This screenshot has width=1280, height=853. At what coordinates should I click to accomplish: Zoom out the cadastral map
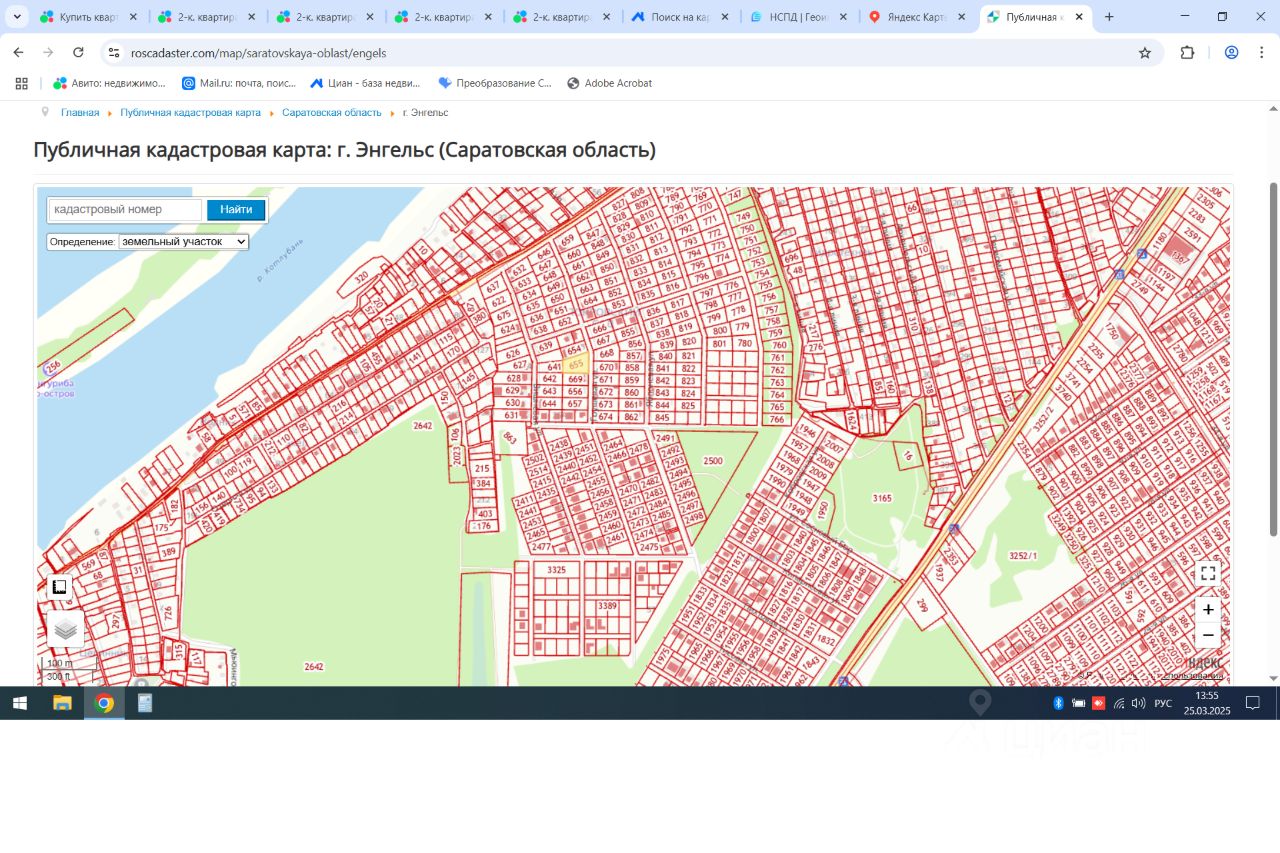(1208, 635)
